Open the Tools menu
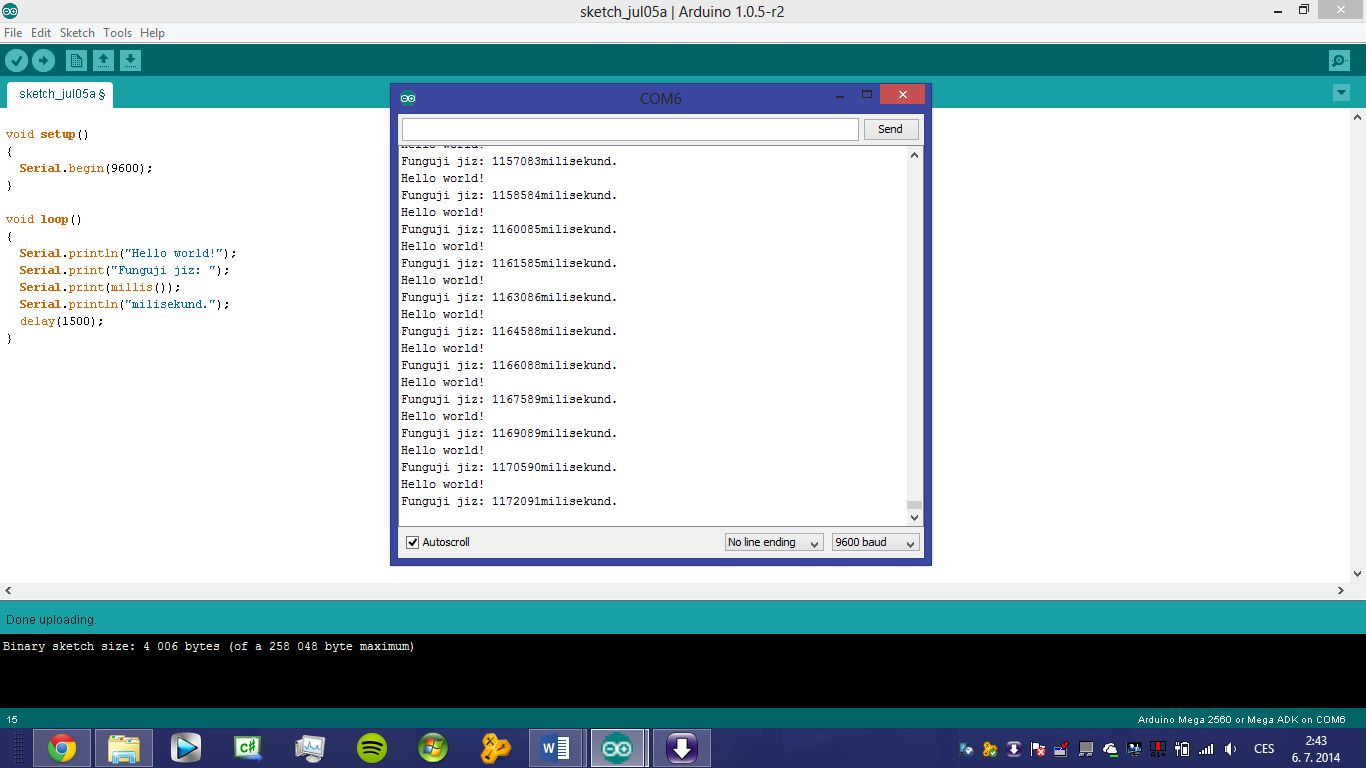The image size is (1366, 768). (x=117, y=32)
